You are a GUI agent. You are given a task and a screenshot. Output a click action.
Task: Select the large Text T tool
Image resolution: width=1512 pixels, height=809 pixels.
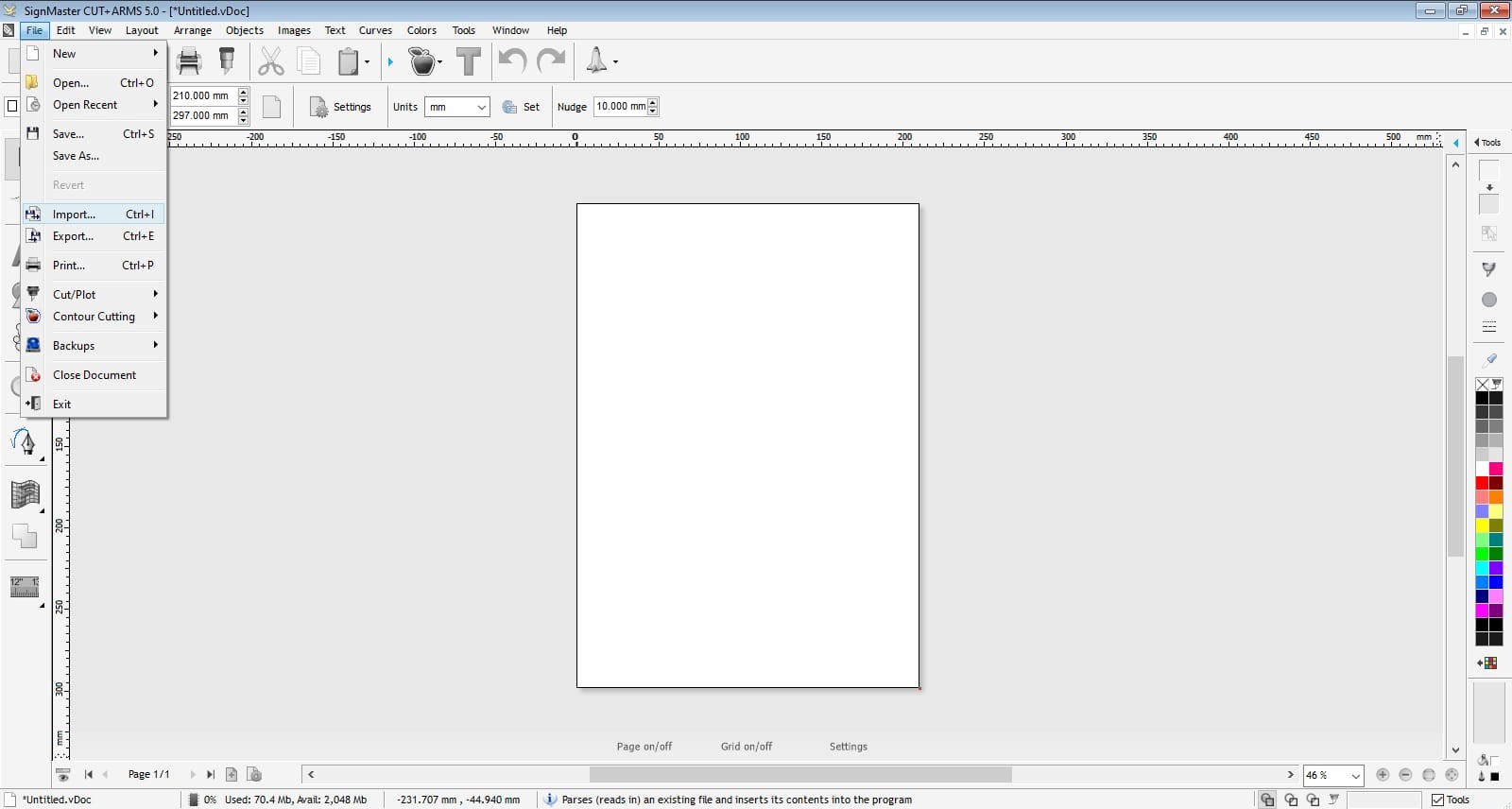(x=469, y=61)
